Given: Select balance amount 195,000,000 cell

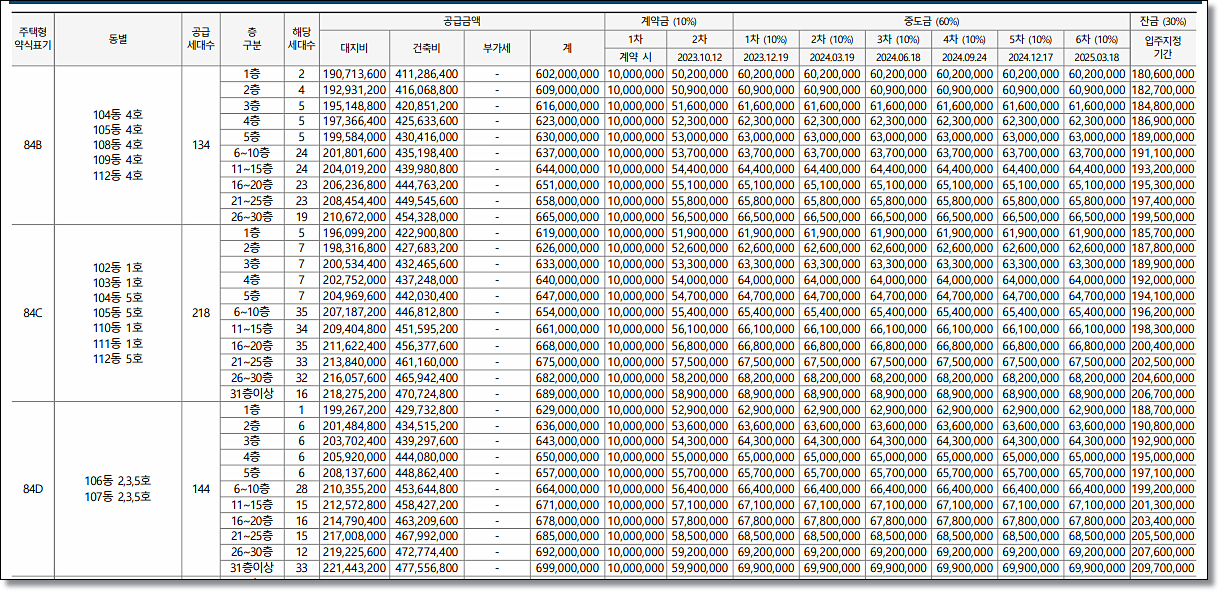Looking at the screenshot, I should [1162, 457].
